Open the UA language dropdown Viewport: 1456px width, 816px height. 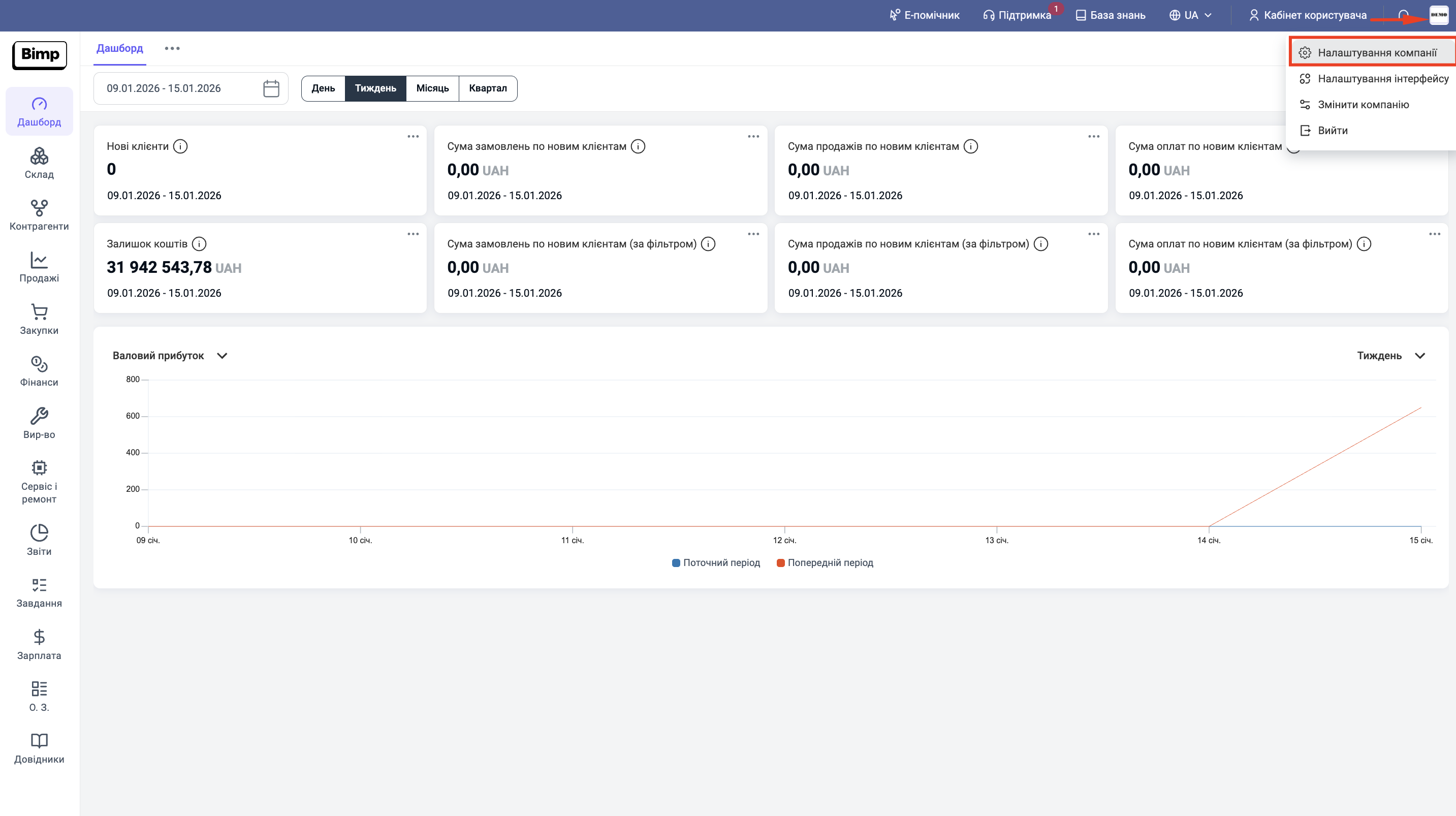pos(1190,15)
